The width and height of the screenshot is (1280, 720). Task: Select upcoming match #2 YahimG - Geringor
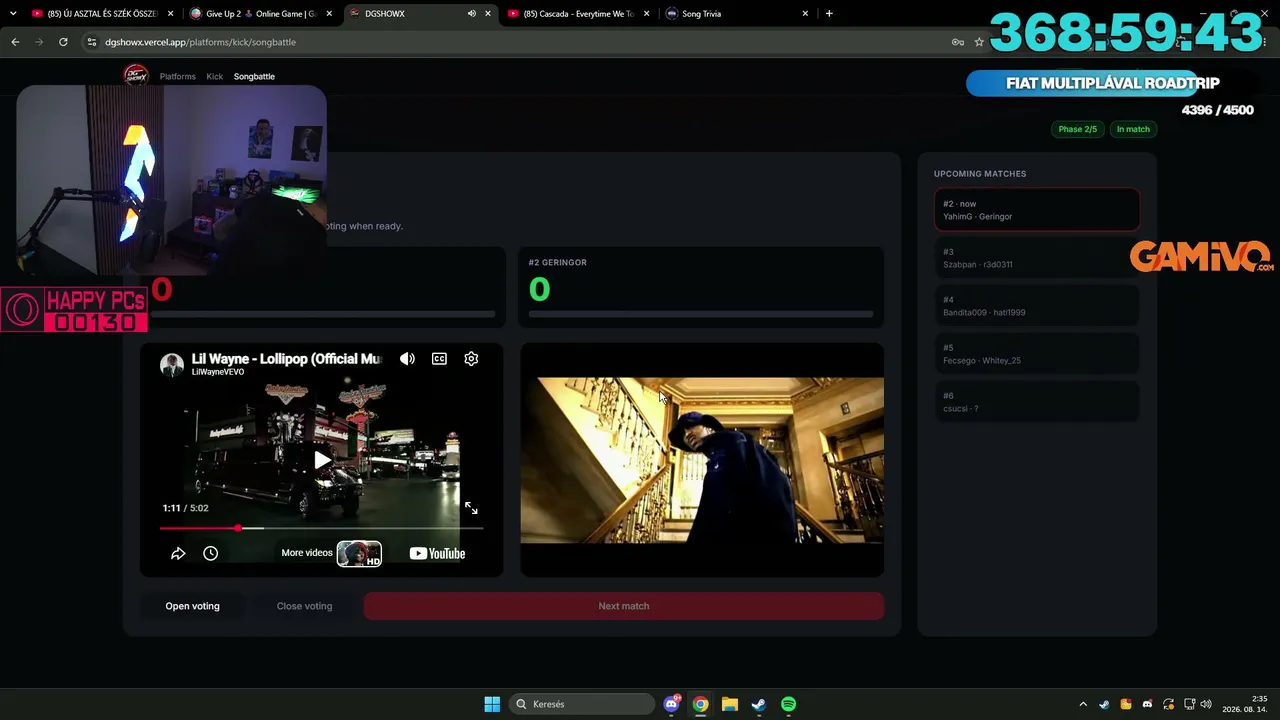(1037, 210)
